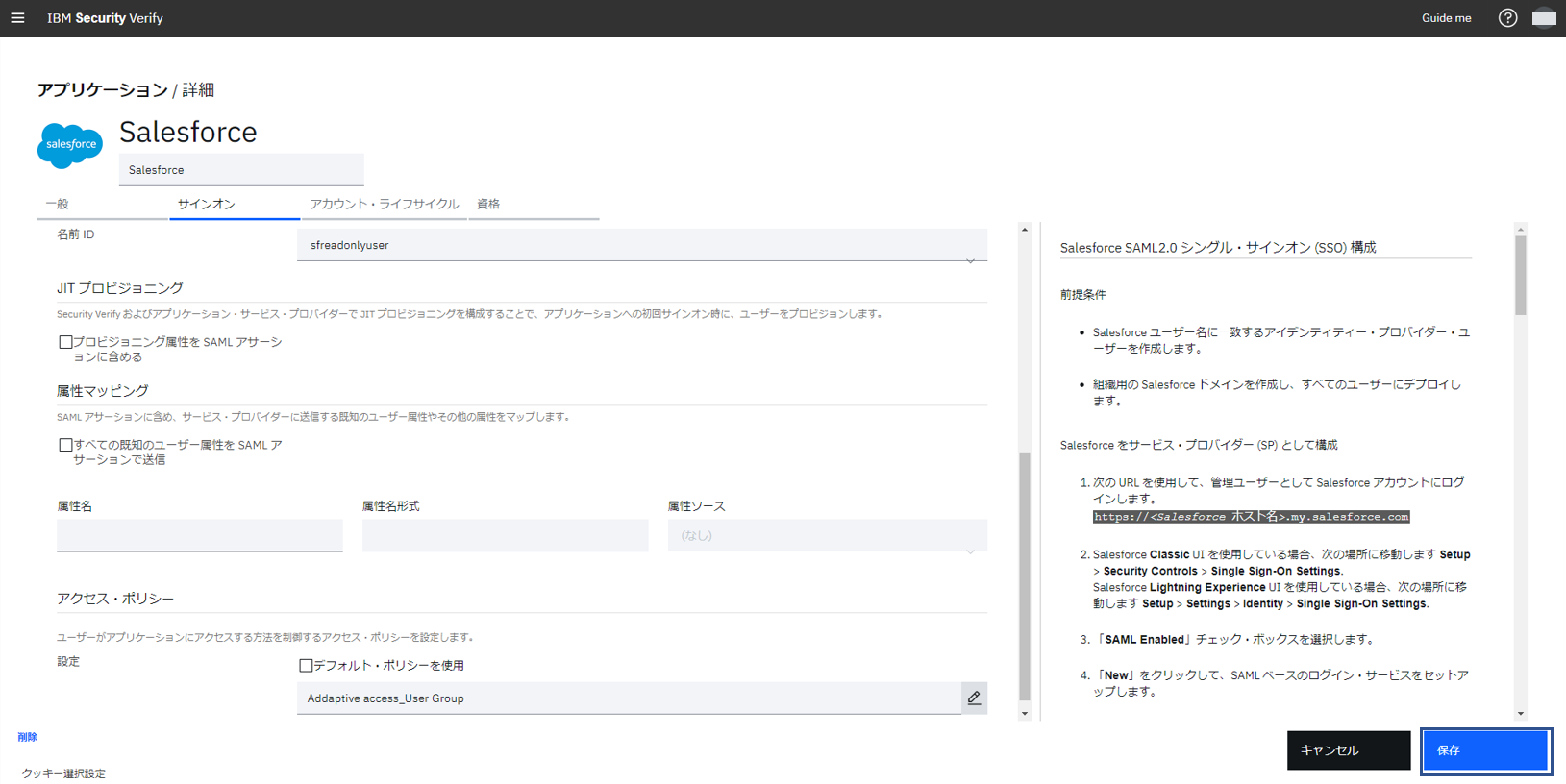Open the 名前 ID dropdown sfreadonlyuser
1566x784 pixels.
tap(642, 245)
